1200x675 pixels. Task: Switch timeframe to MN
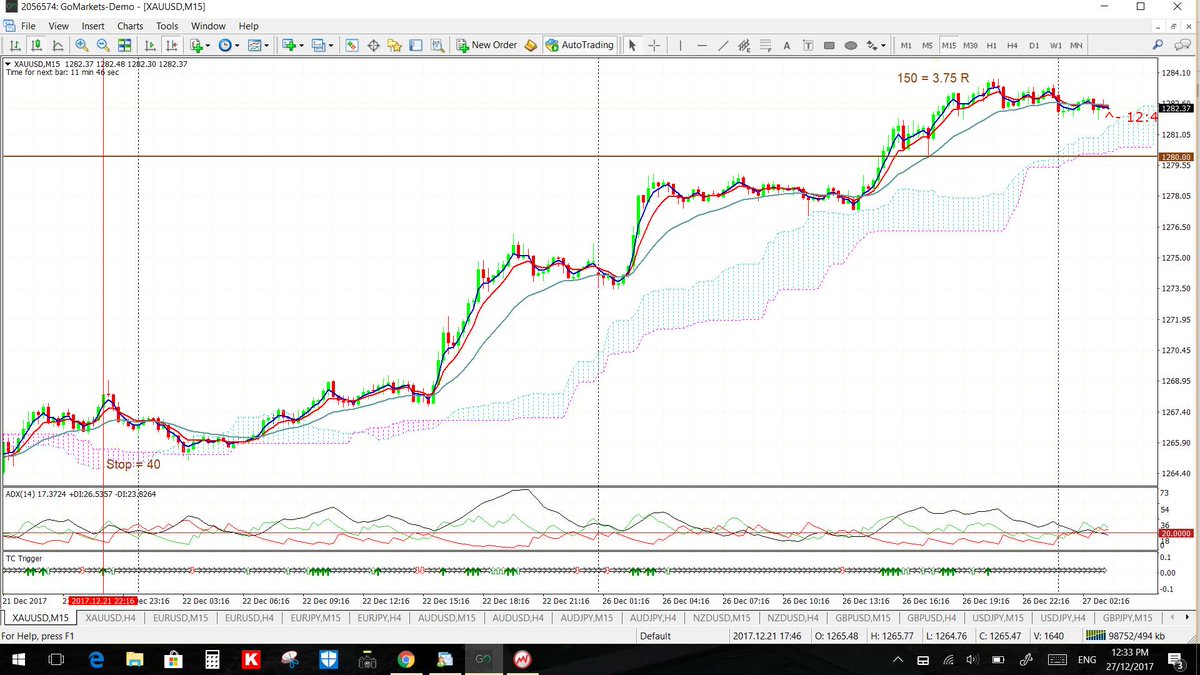[x=1076, y=45]
